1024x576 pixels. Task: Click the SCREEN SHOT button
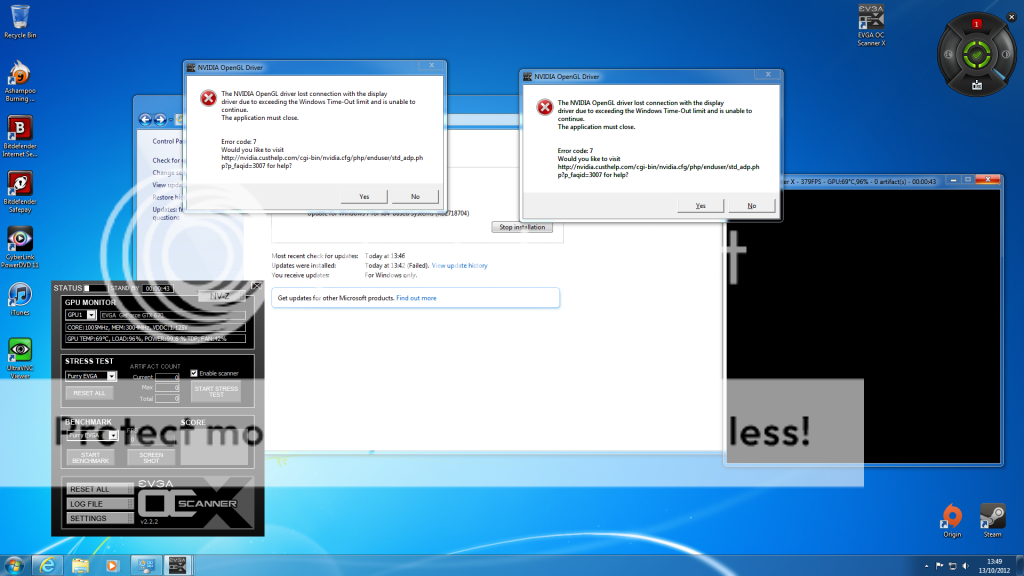tap(151, 458)
